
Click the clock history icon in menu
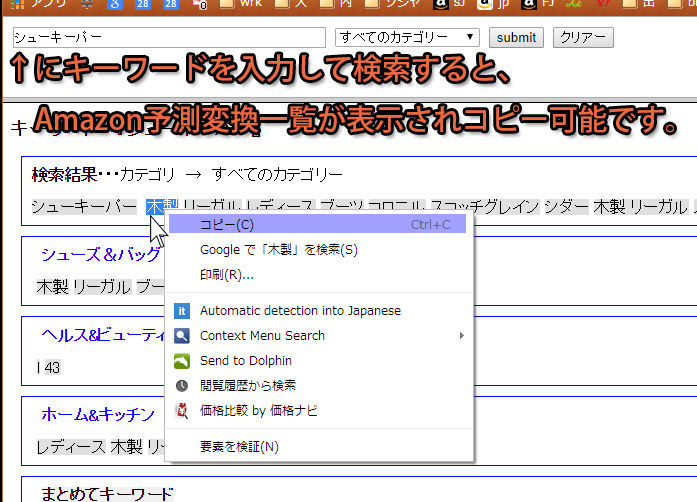(x=182, y=386)
